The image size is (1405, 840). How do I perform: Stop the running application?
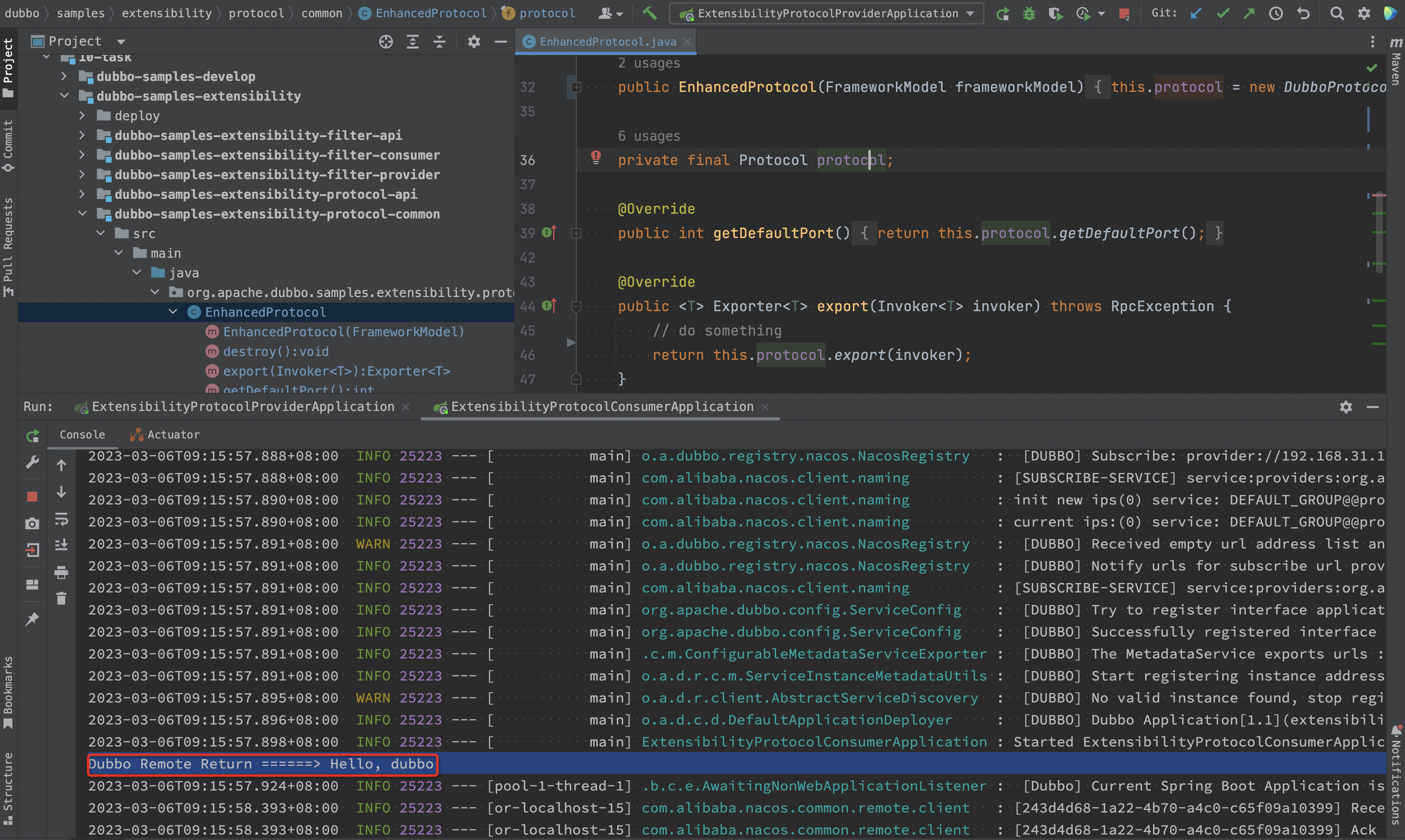pyautogui.click(x=32, y=496)
